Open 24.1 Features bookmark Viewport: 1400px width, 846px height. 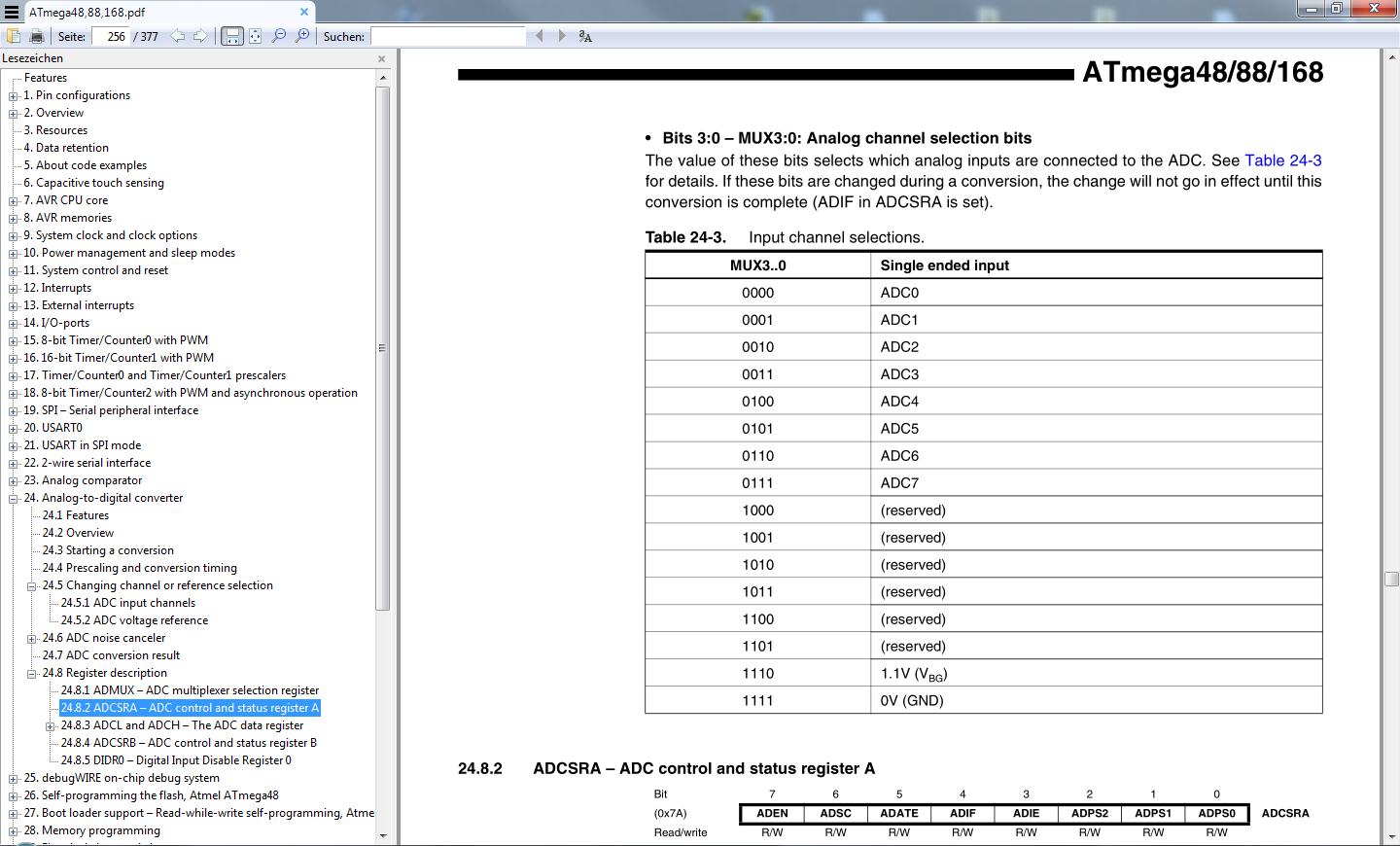[x=76, y=515]
